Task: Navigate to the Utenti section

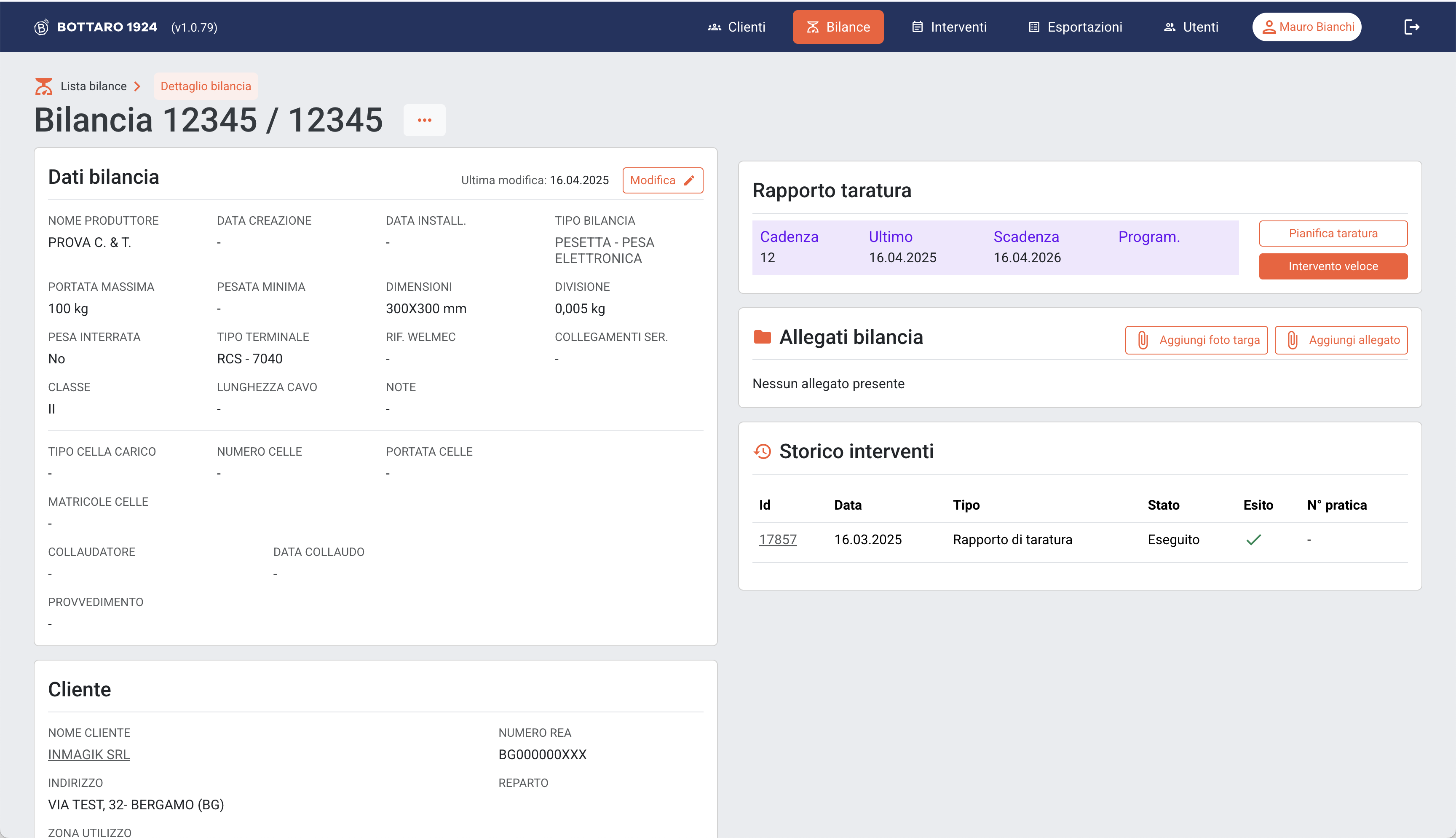Action: click(1191, 27)
